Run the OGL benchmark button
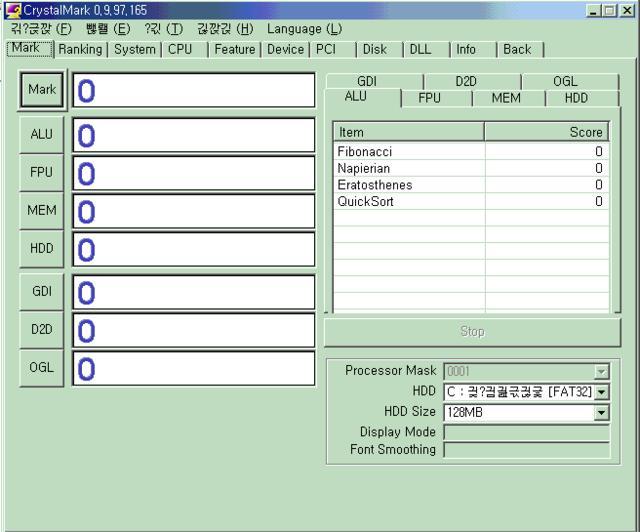The height and width of the screenshot is (532, 640). click(x=42, y=367)
